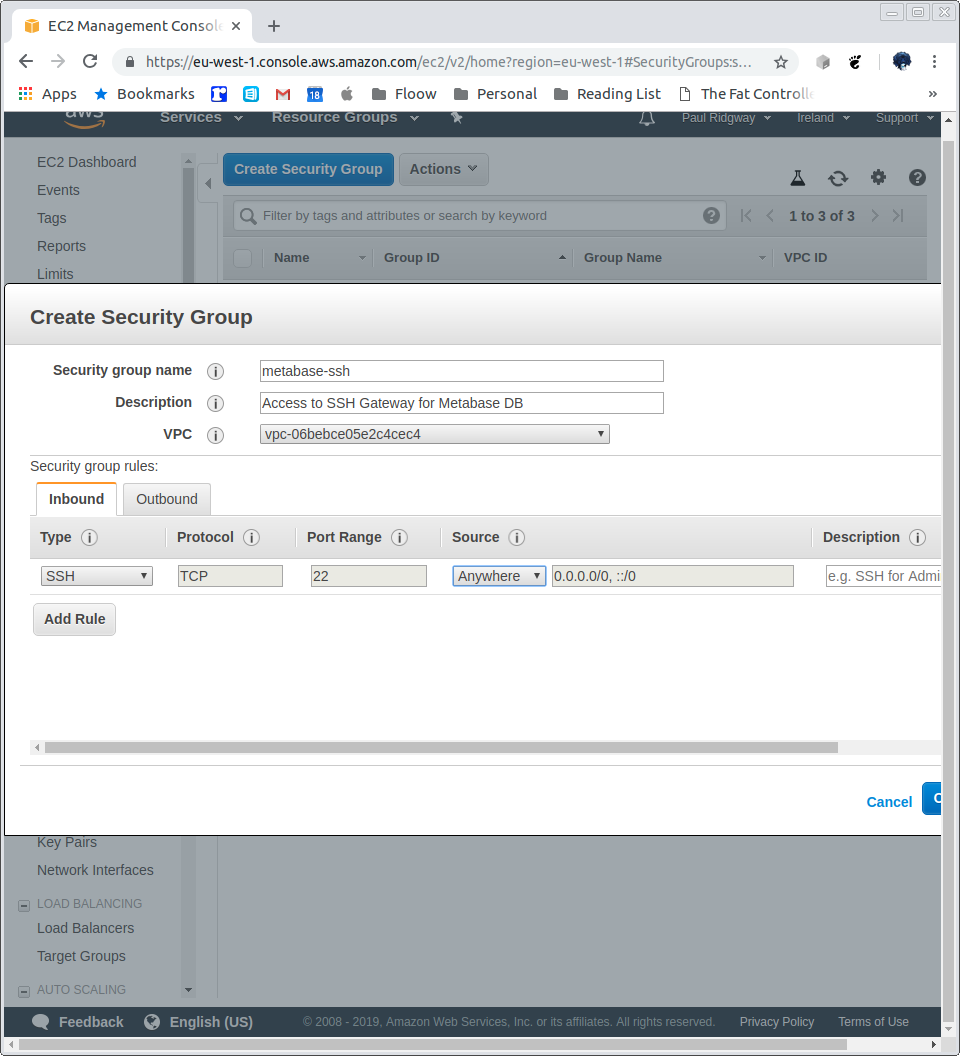Close the EC2 Management Console tab
Viewport: 960px width, 1056px height.
(236, 26)
